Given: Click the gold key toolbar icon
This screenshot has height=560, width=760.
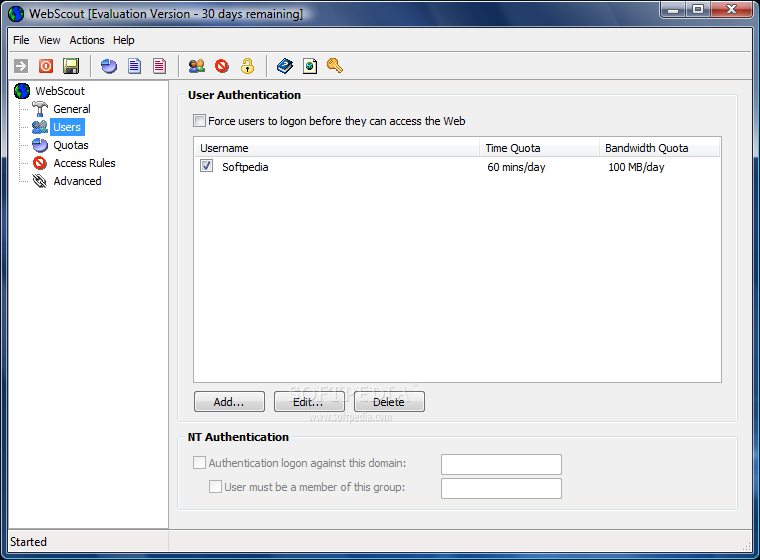Looking at the screenshot, I should coord(335,65).
